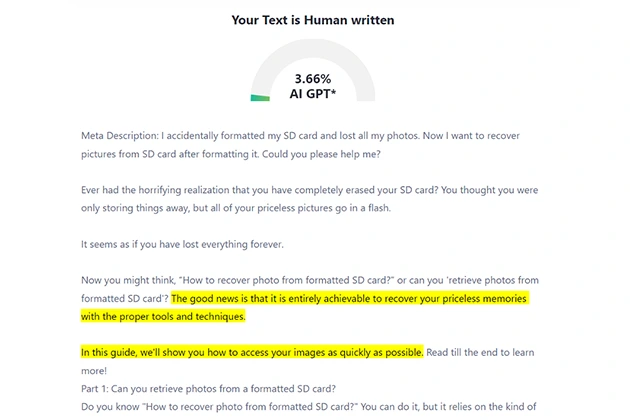The height and width of the screenshot is (420, 630).
Task: Click the 'Could you please help me?' text
Action: point(321,154)
